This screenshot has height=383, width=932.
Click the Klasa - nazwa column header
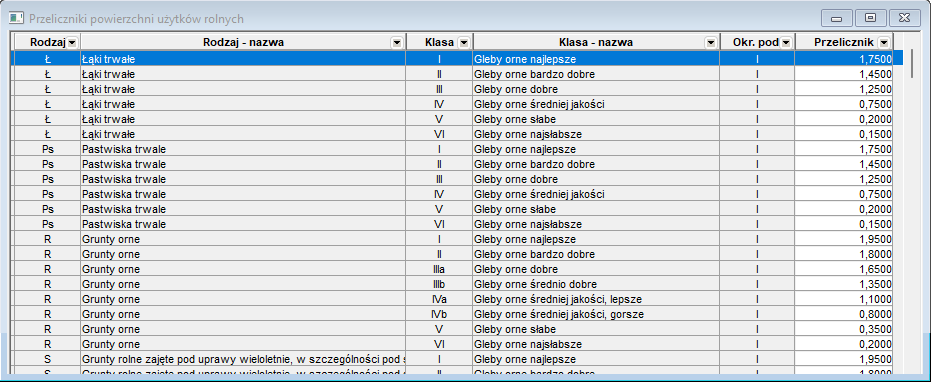tap(596, 42)
